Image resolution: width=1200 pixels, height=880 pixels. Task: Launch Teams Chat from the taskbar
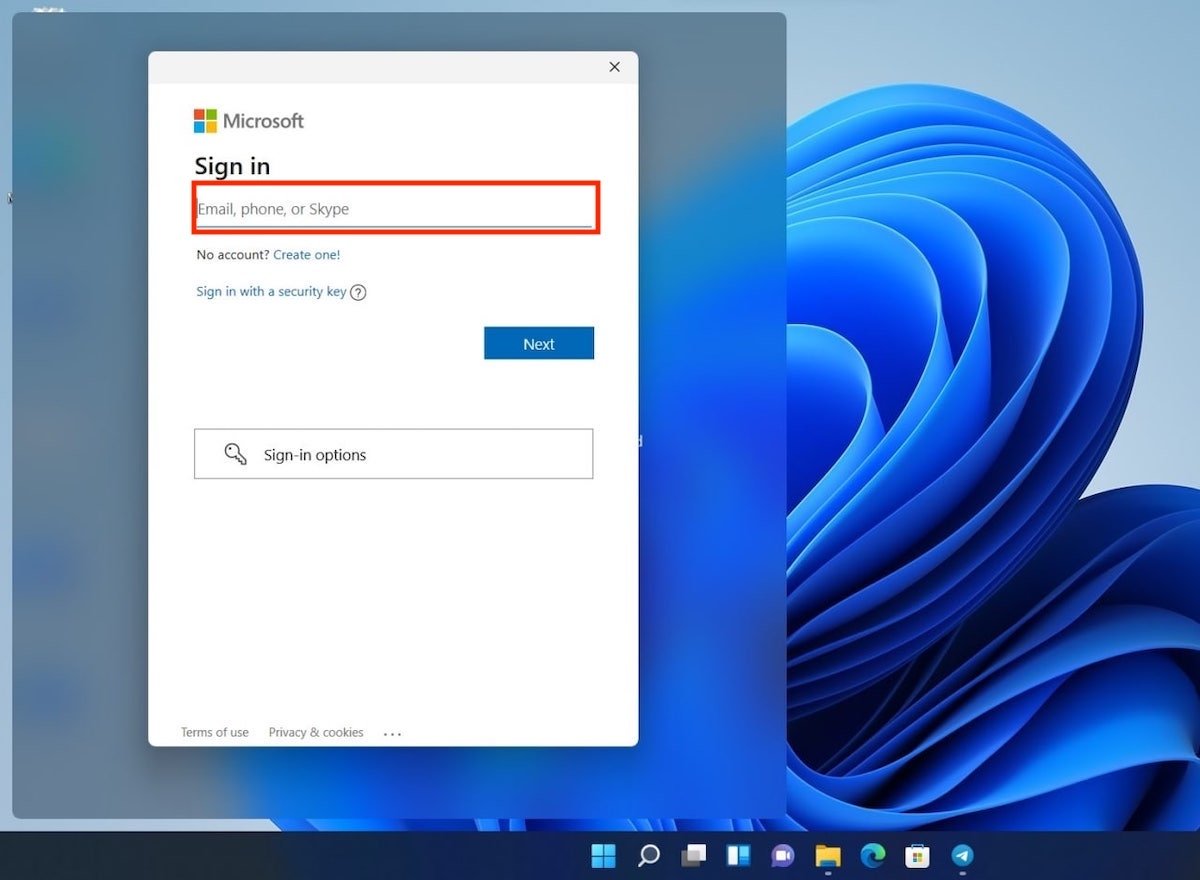pos(783,856)
